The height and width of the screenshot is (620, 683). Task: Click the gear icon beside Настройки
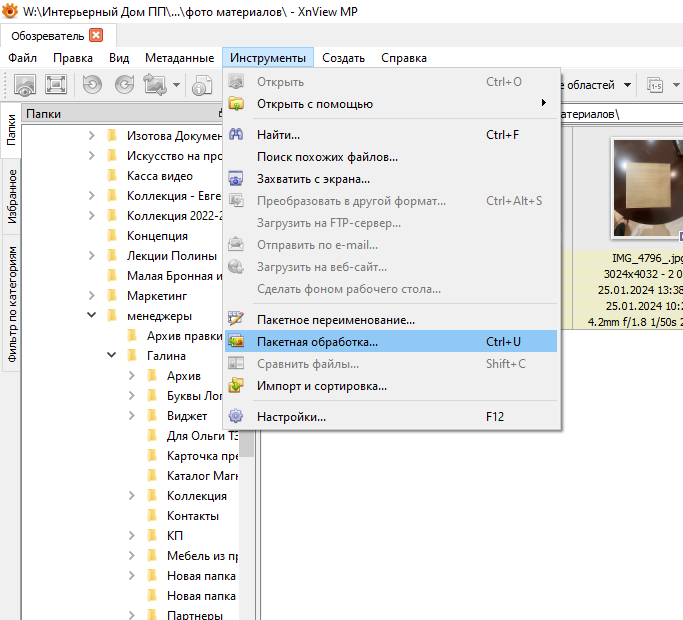pos(236,417)
